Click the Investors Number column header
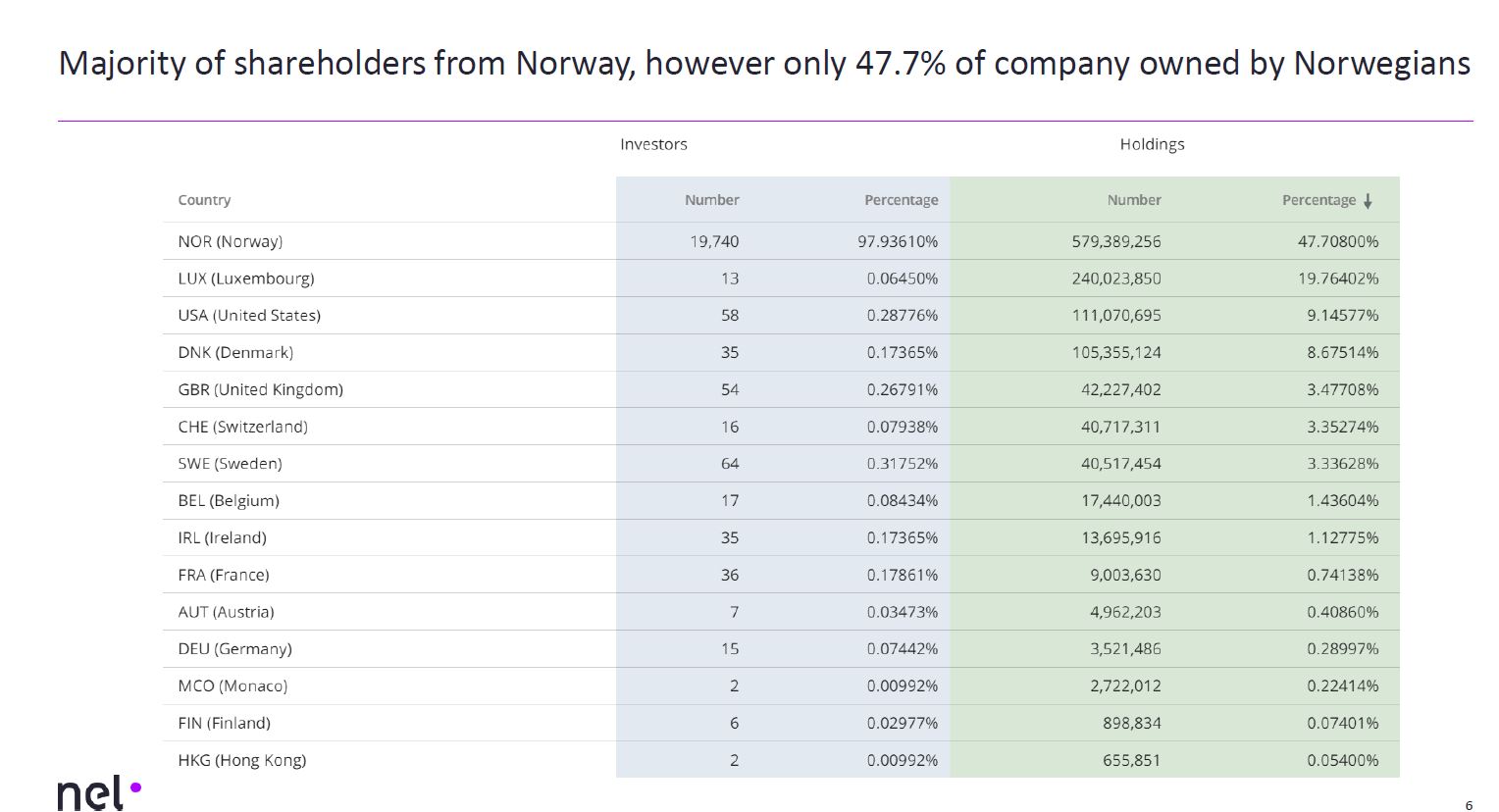 tap(711, 200)
